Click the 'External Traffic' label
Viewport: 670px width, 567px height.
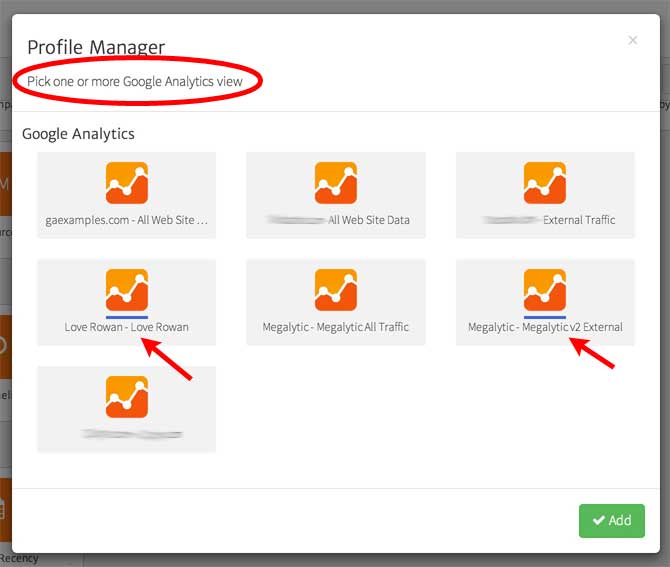coord(579,220)
